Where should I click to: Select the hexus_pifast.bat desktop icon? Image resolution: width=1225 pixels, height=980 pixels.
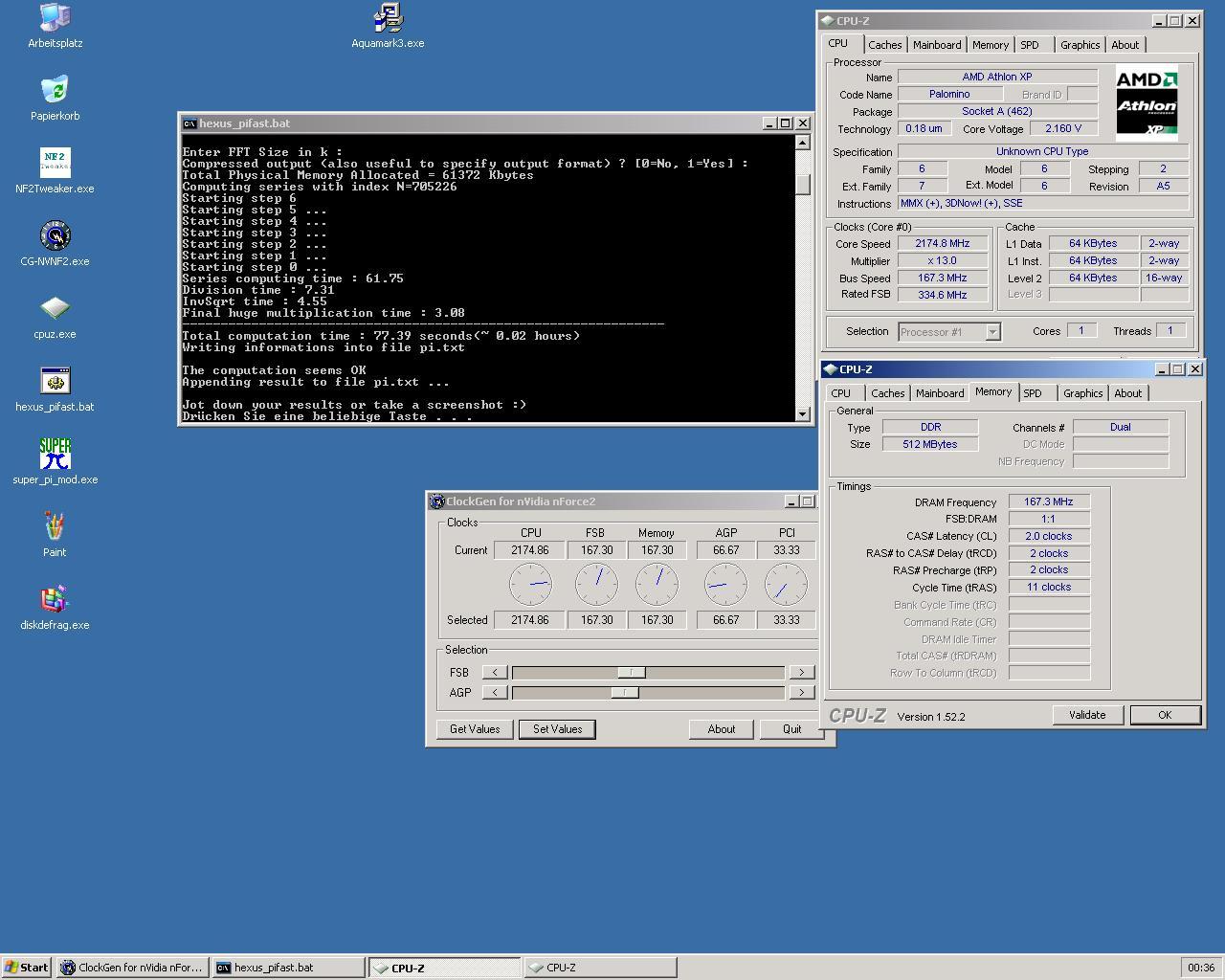[55, 389]
